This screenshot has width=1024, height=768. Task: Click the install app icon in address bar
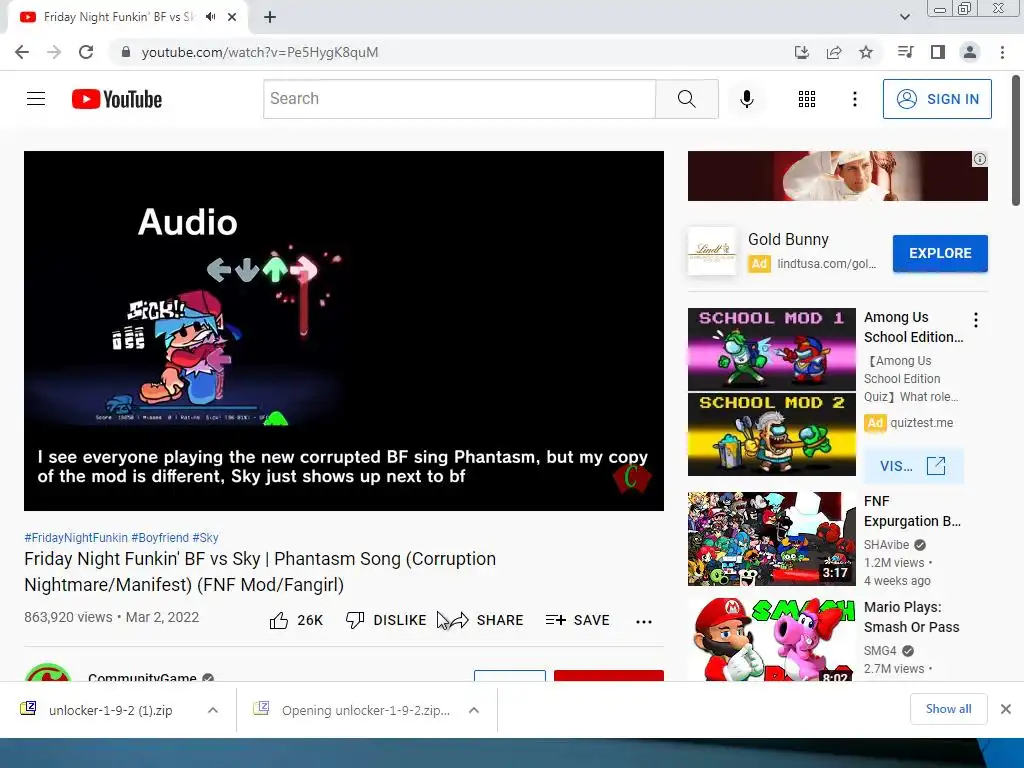tap(801, 52)
